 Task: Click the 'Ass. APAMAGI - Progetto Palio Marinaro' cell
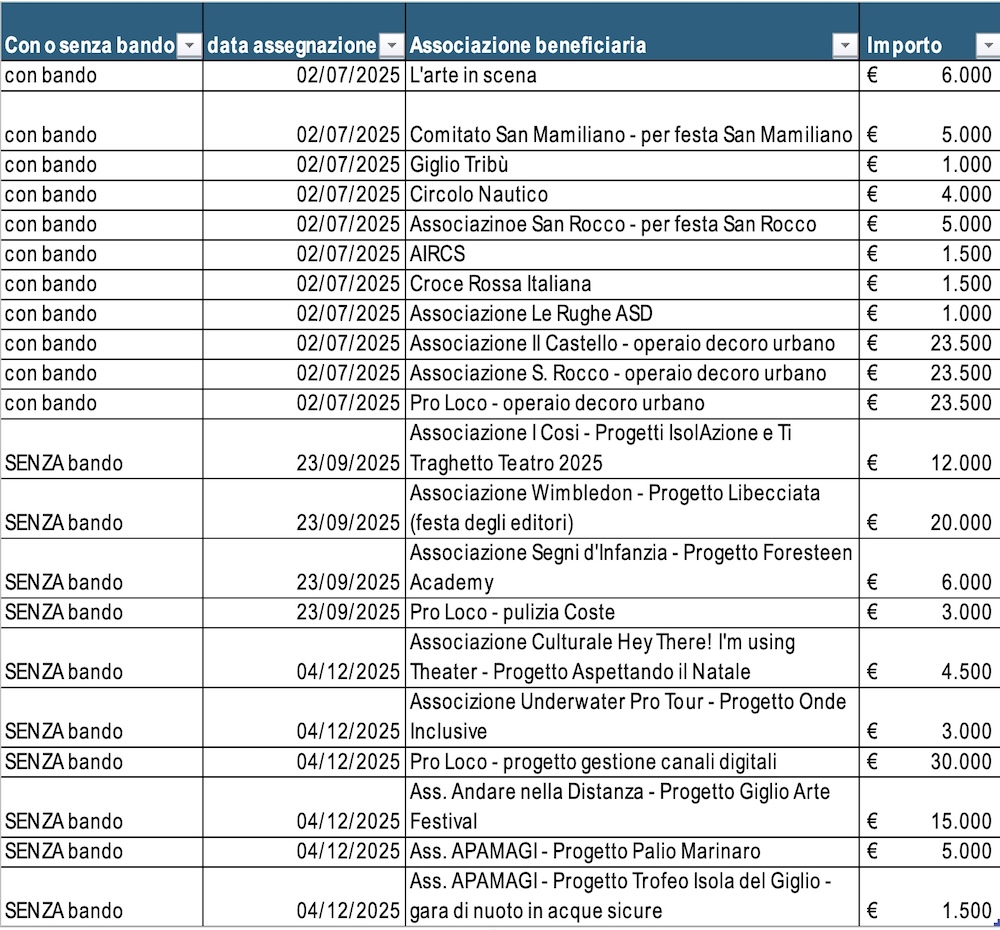[x=585, y=852]
